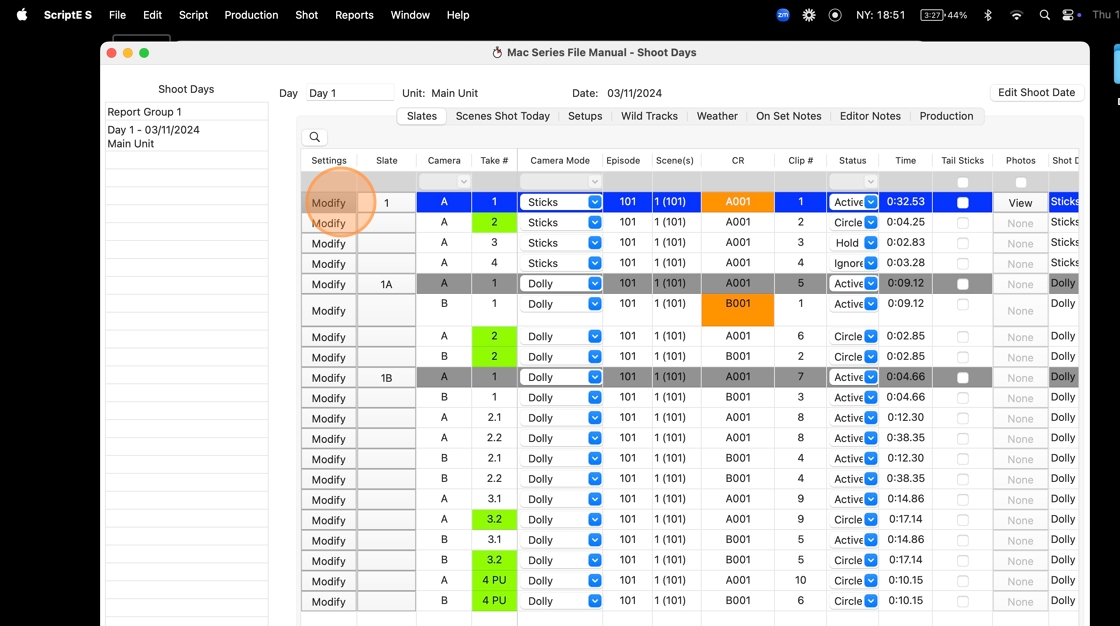The height and width of the screenshot is (626, 1120).
Task: Click the battery indicator in the menu bar
Action: tap(944, 15)
